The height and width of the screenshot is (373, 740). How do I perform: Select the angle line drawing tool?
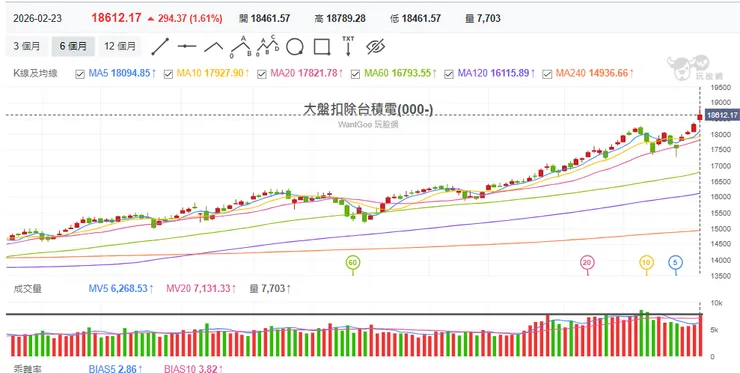[213, 46]
